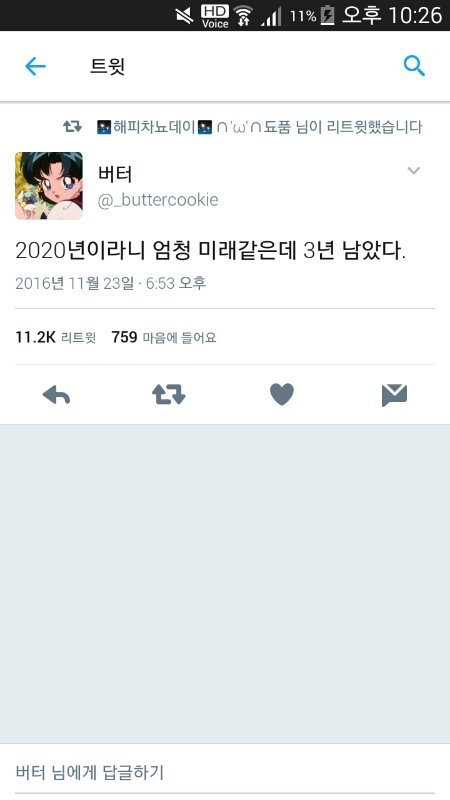Tap the 버터 님에게 답글하기 field
Screen dimensions: 450x800
coord(225,772)
